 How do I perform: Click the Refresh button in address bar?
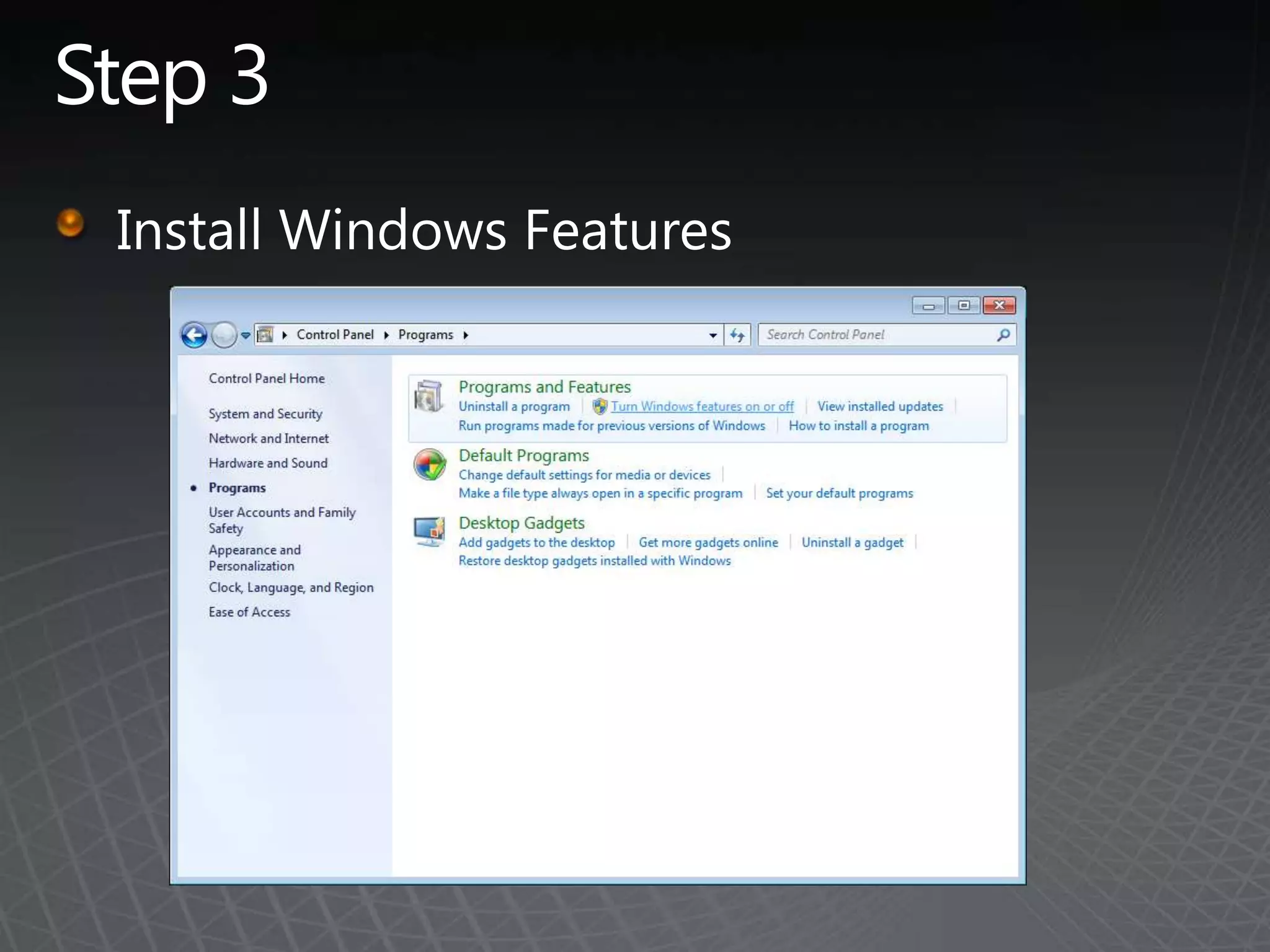(x=737, y=335)
